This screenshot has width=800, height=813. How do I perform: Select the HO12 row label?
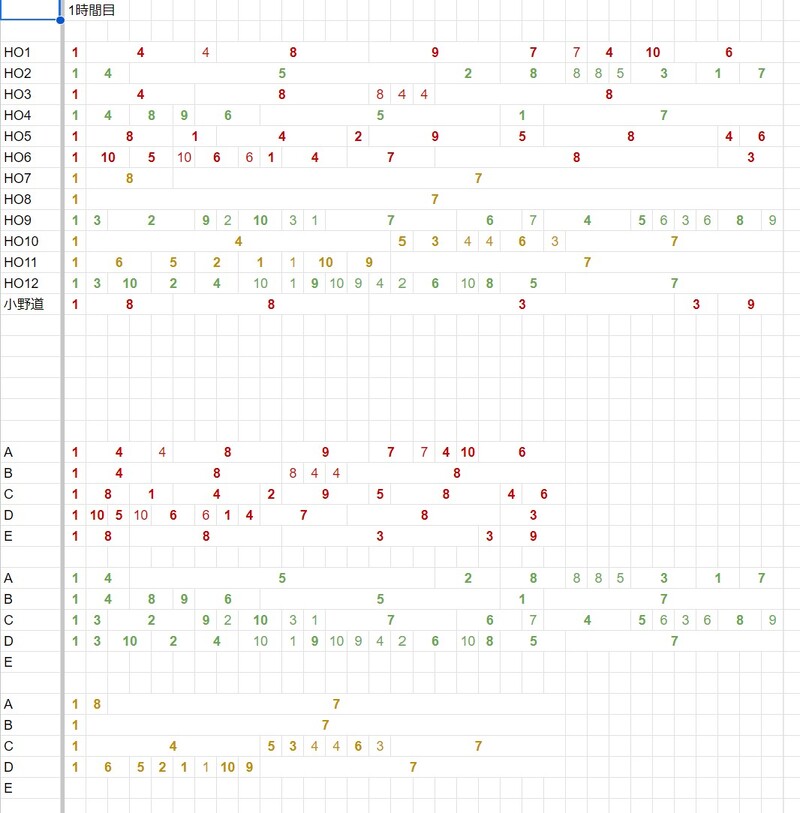click(21, 283)
